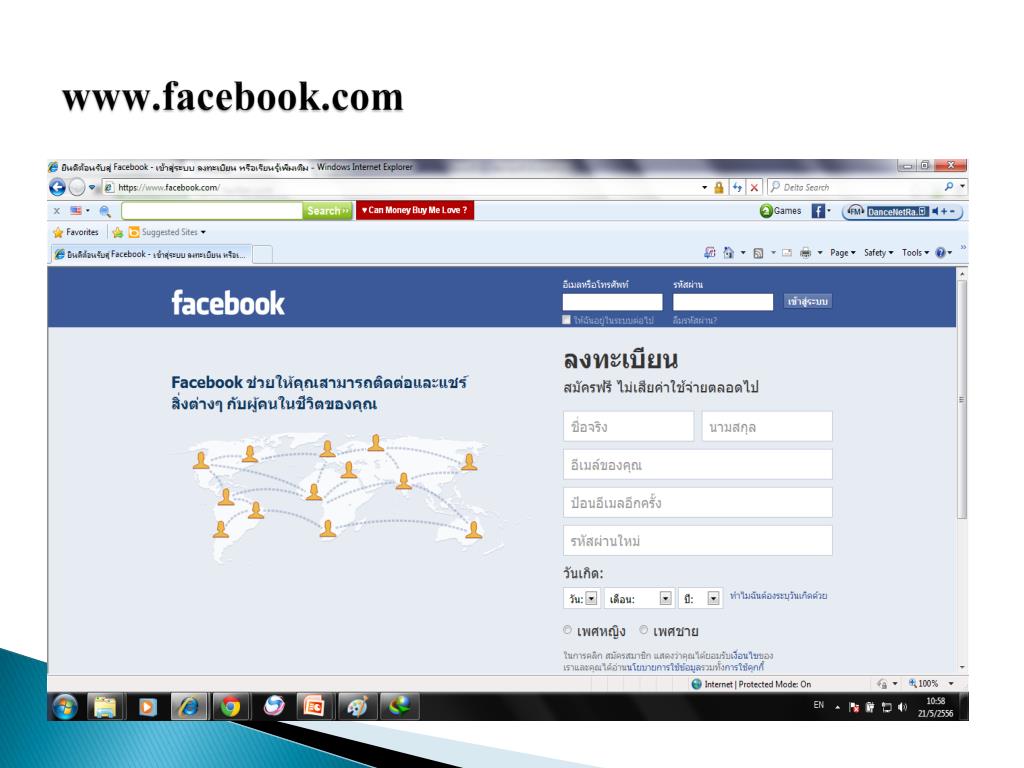The height and width of the screenshot is (768, 1024).
Task: Launch Windows Media Player from taskbar
Action: [148, 707]
